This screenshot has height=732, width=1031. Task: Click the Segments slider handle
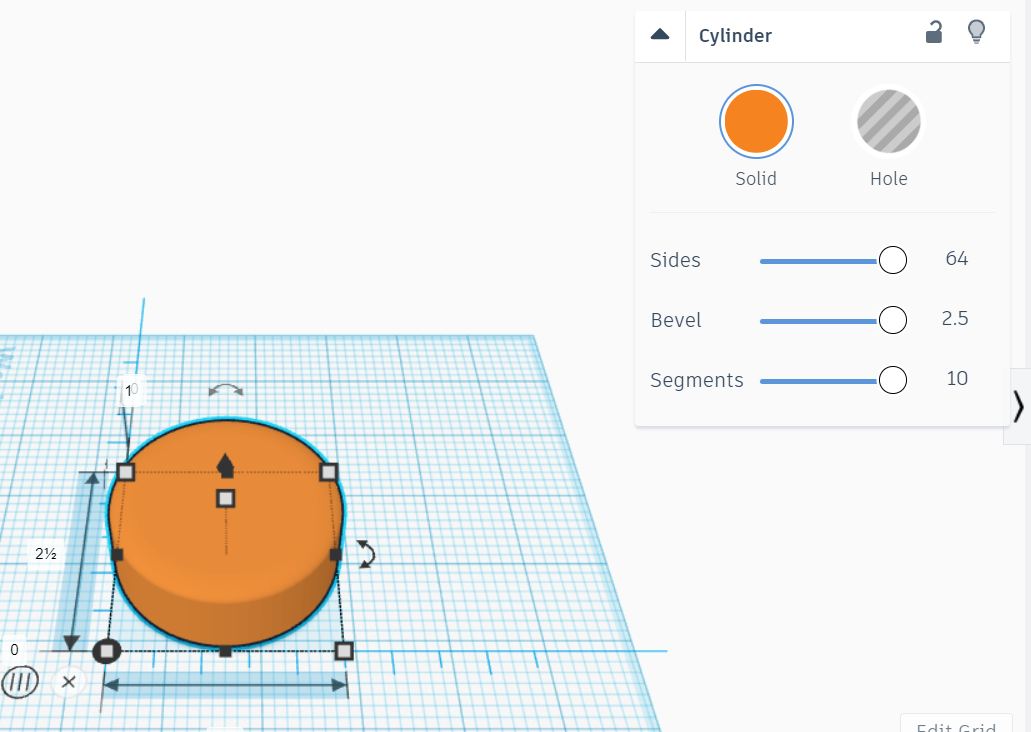click(892, 380)
